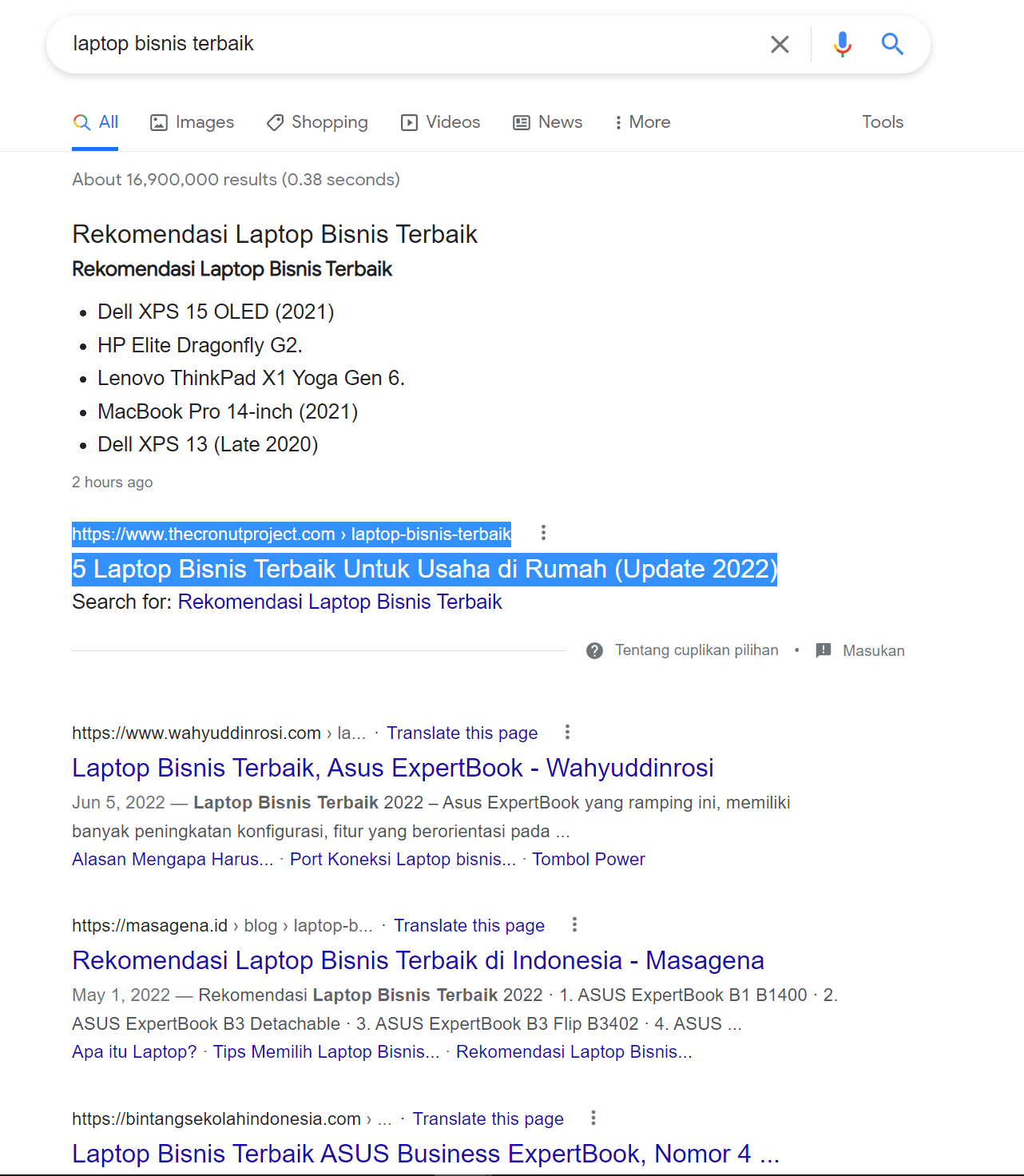Translate the bintangsekolahindonesia.com page
The image size is (1024, 1176).
[x=488, y=1118]
